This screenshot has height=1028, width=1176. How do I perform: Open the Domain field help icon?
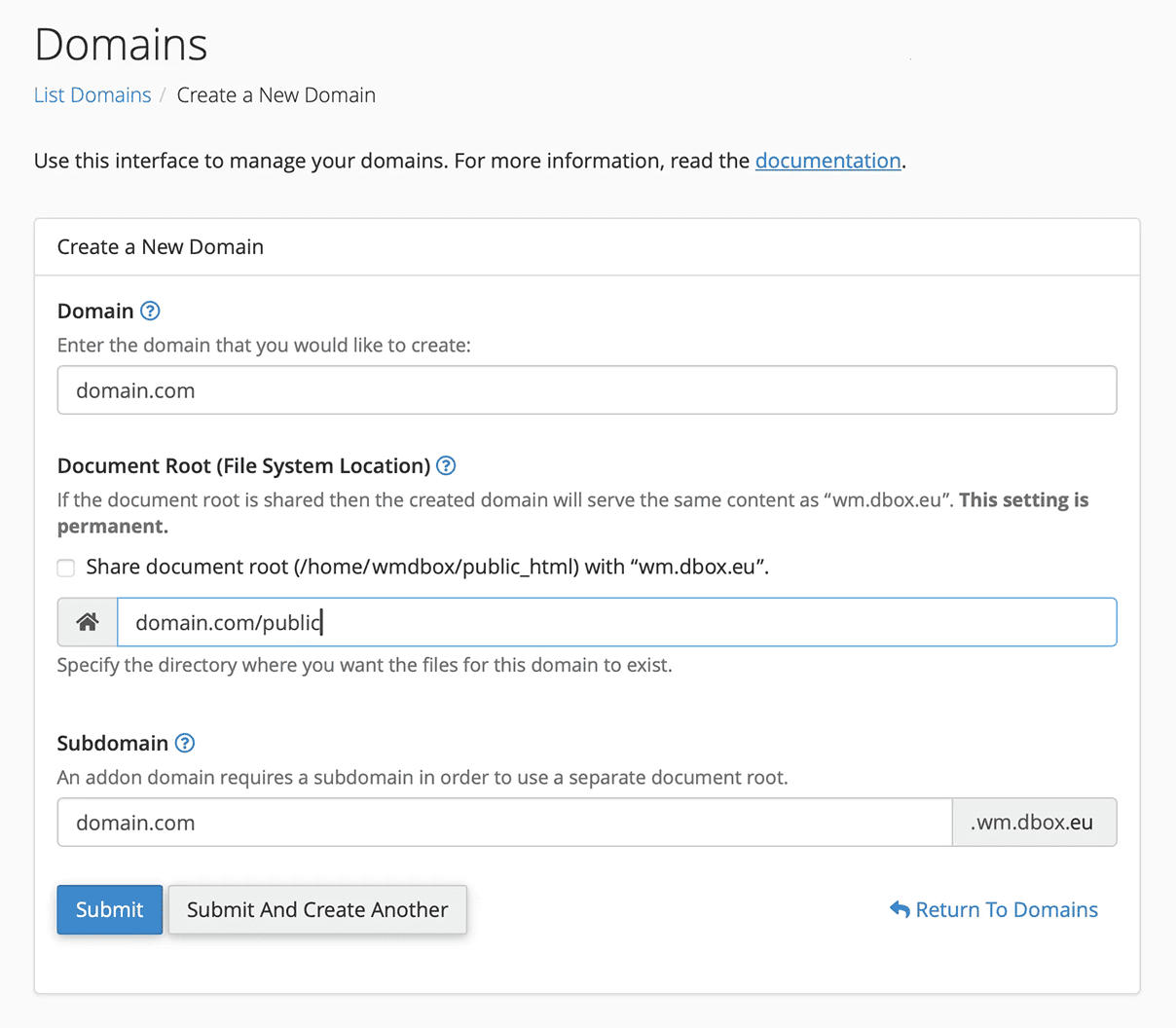tap(150, 311)
